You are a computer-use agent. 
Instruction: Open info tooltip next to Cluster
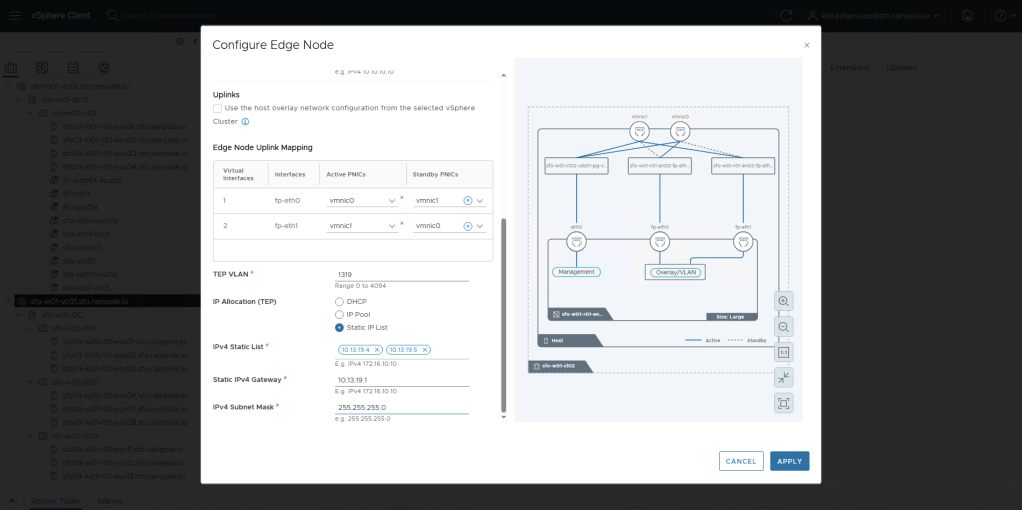click(245, 121)
